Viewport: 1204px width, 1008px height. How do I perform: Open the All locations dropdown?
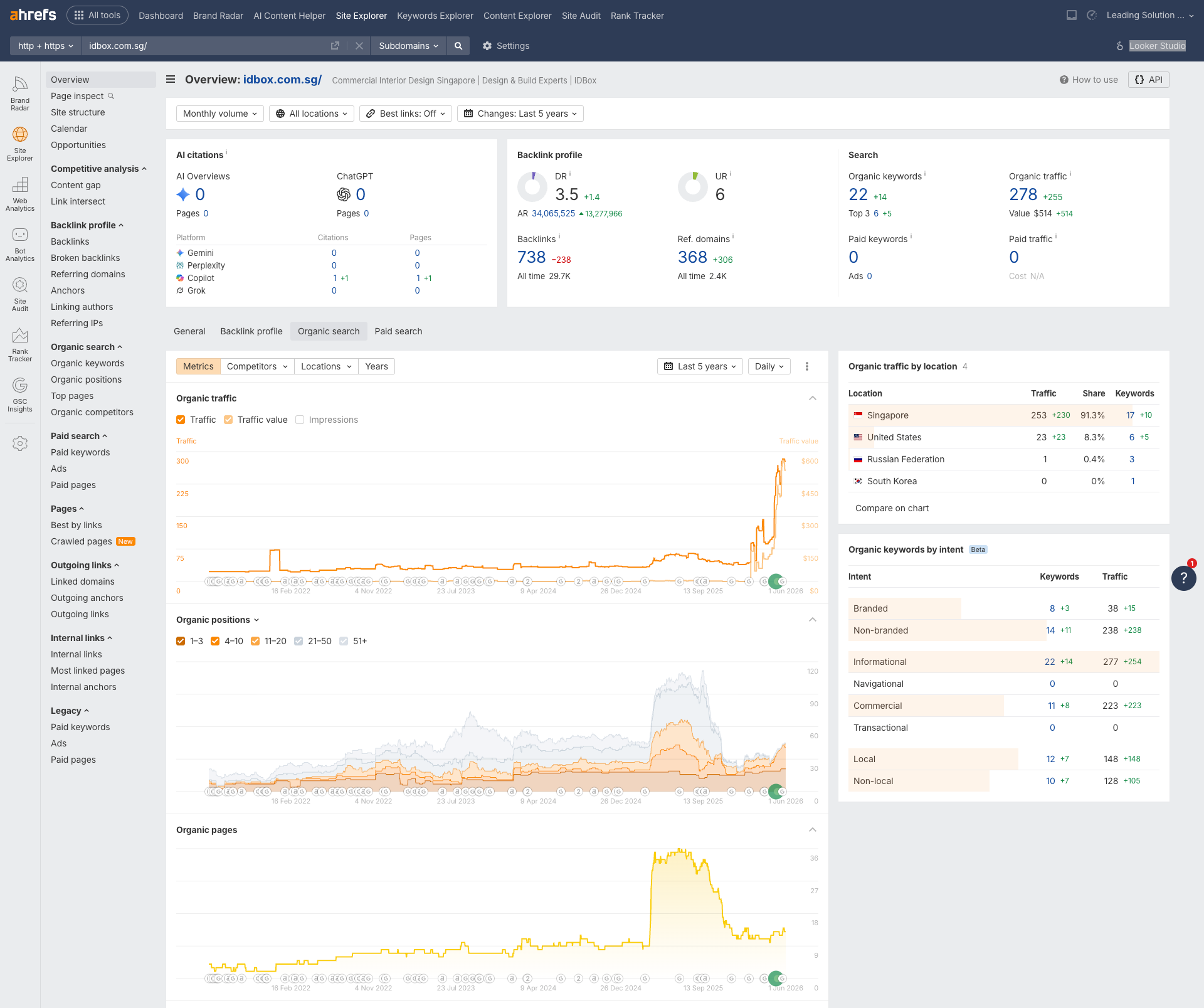click(312, 114)
